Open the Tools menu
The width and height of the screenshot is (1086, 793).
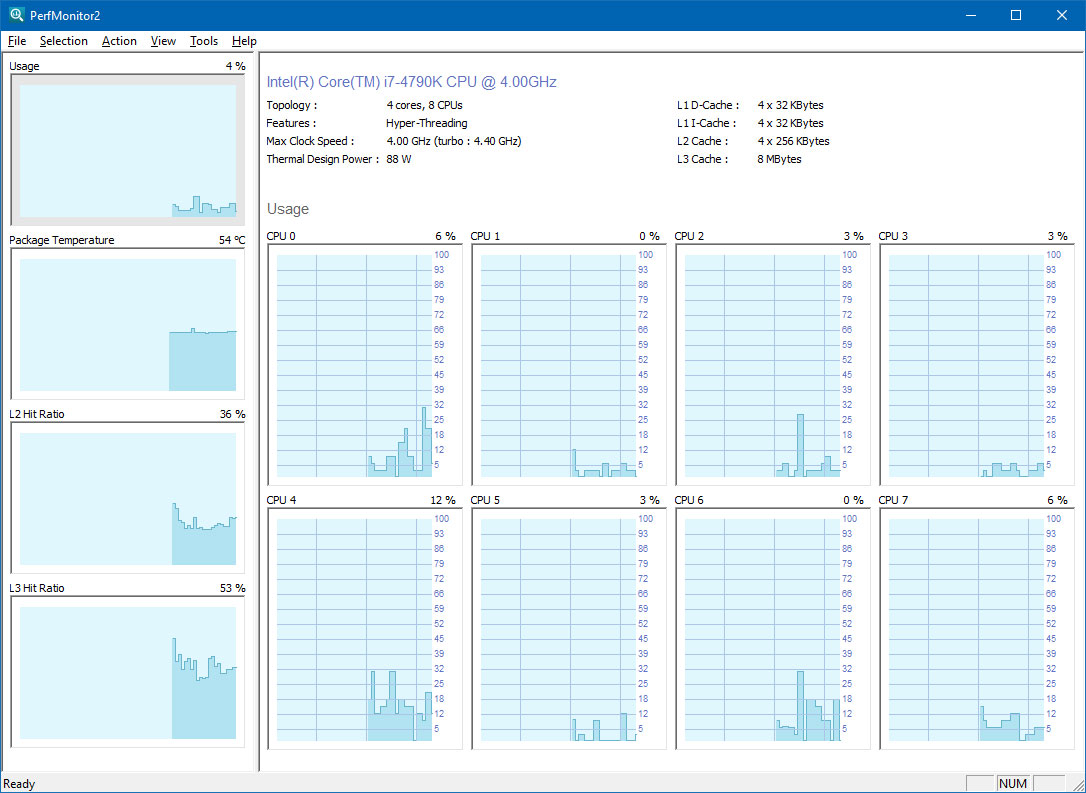tap(204, 41)
